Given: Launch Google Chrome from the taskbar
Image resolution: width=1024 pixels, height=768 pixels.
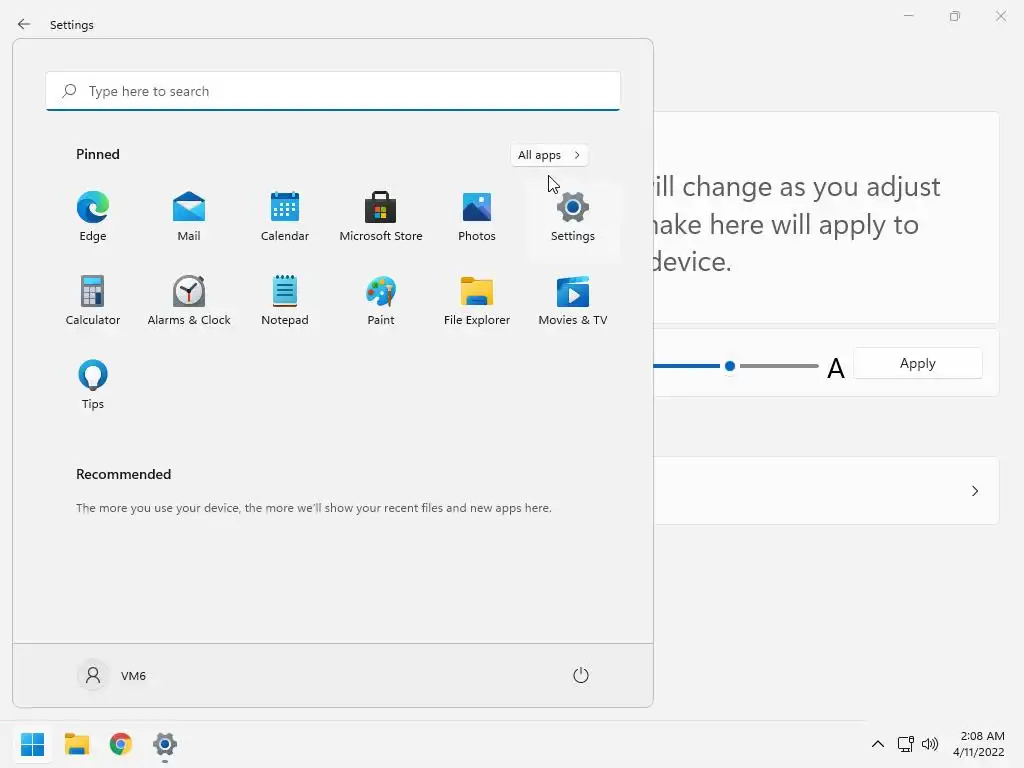Looking at the screenshot, I should pos(121,744).
